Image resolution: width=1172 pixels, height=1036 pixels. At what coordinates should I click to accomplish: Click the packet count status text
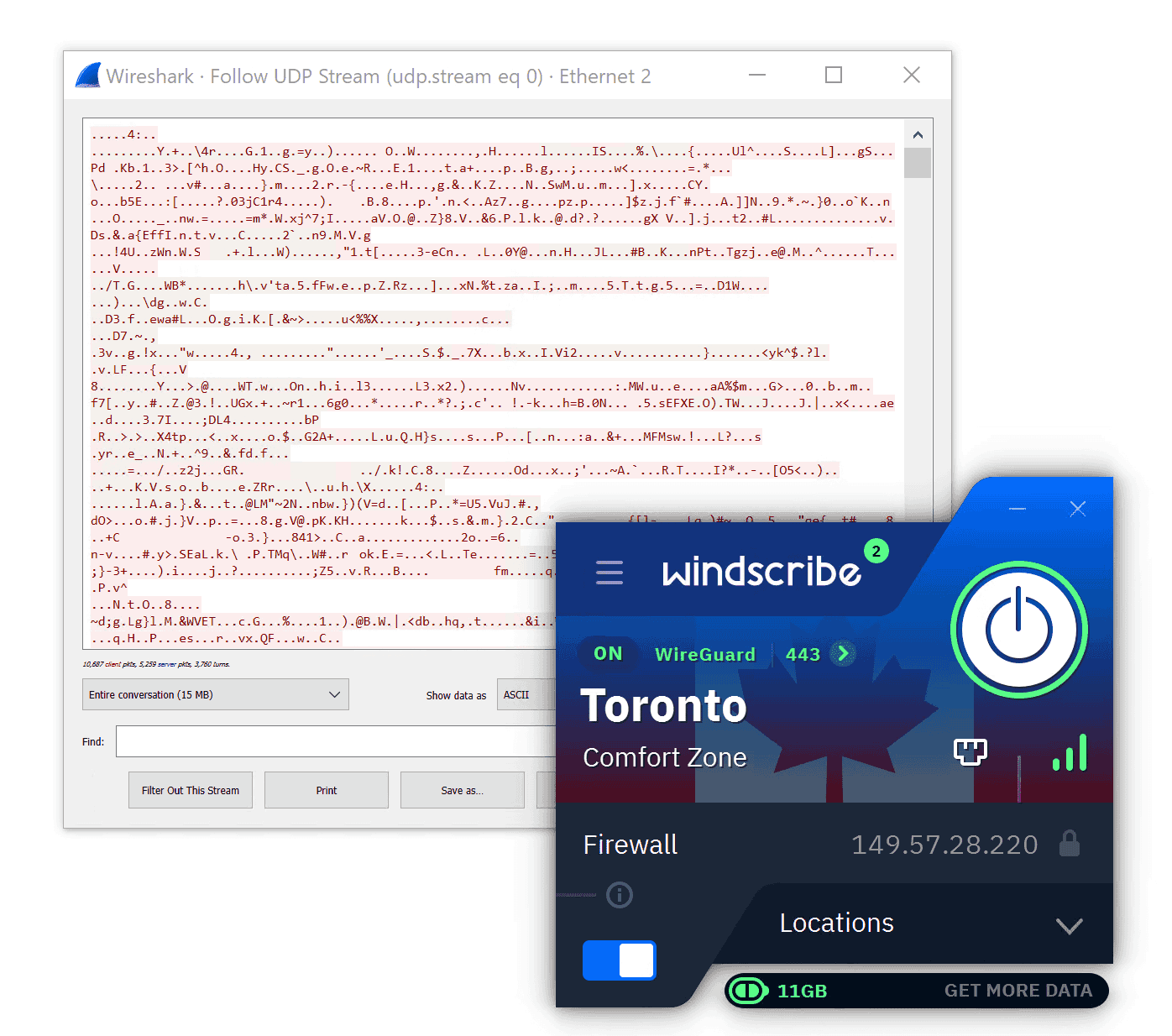tap(156, 664)
